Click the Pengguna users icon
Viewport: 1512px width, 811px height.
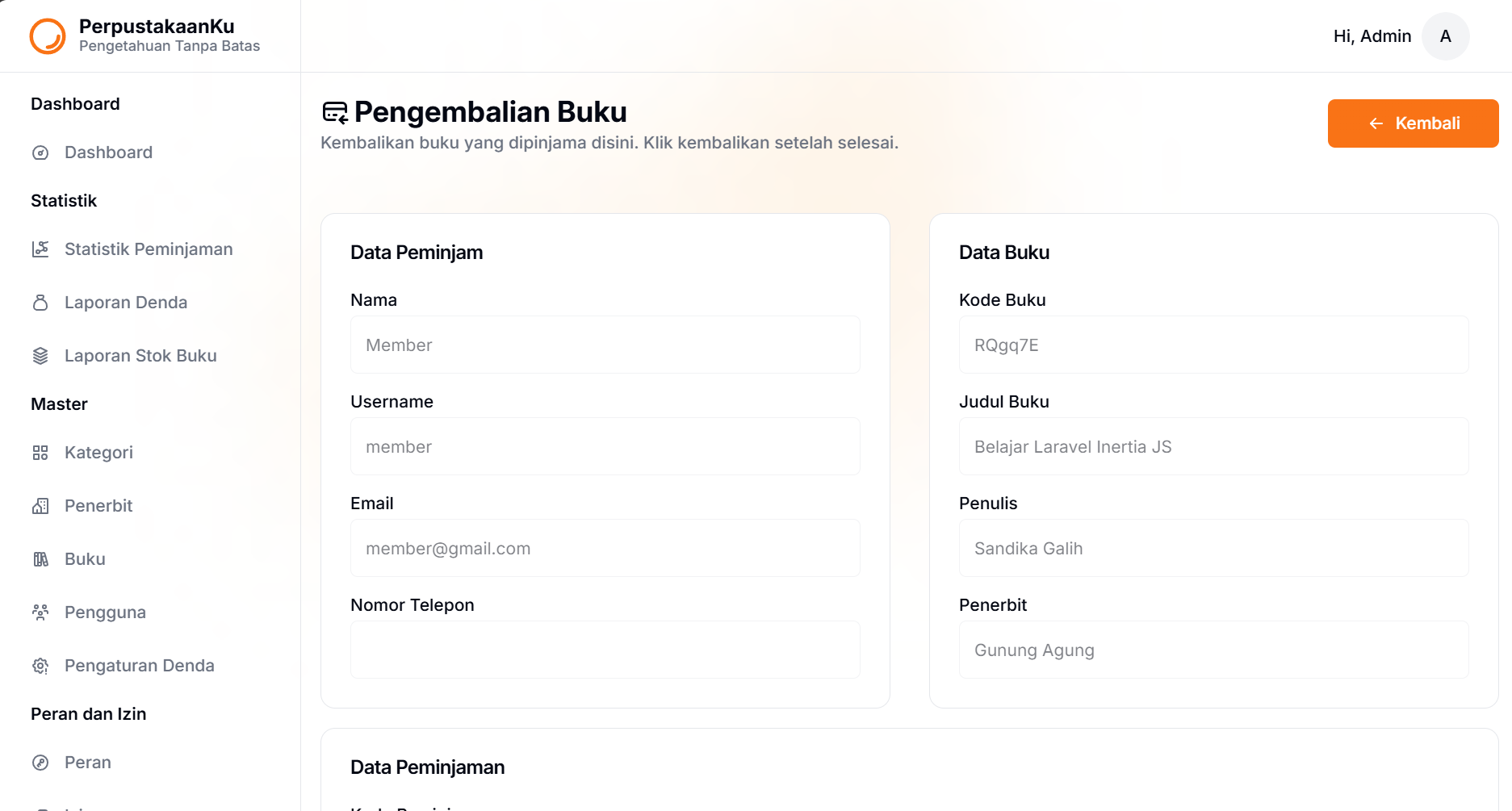coord(40,612)
